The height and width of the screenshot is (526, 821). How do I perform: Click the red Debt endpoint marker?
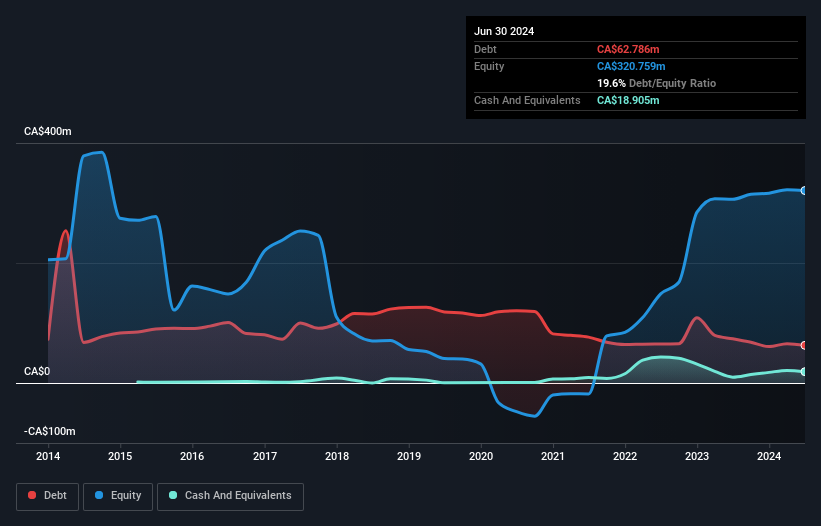click(804, 345)
